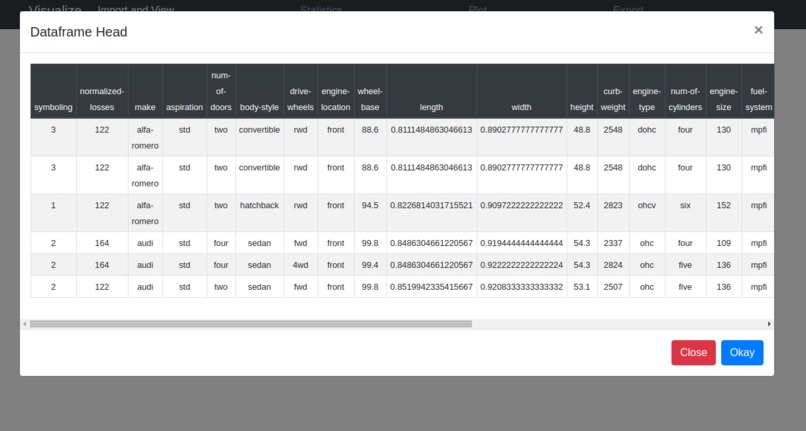
Task: Click the hatchback body-style cell
Action: [260, 213]
